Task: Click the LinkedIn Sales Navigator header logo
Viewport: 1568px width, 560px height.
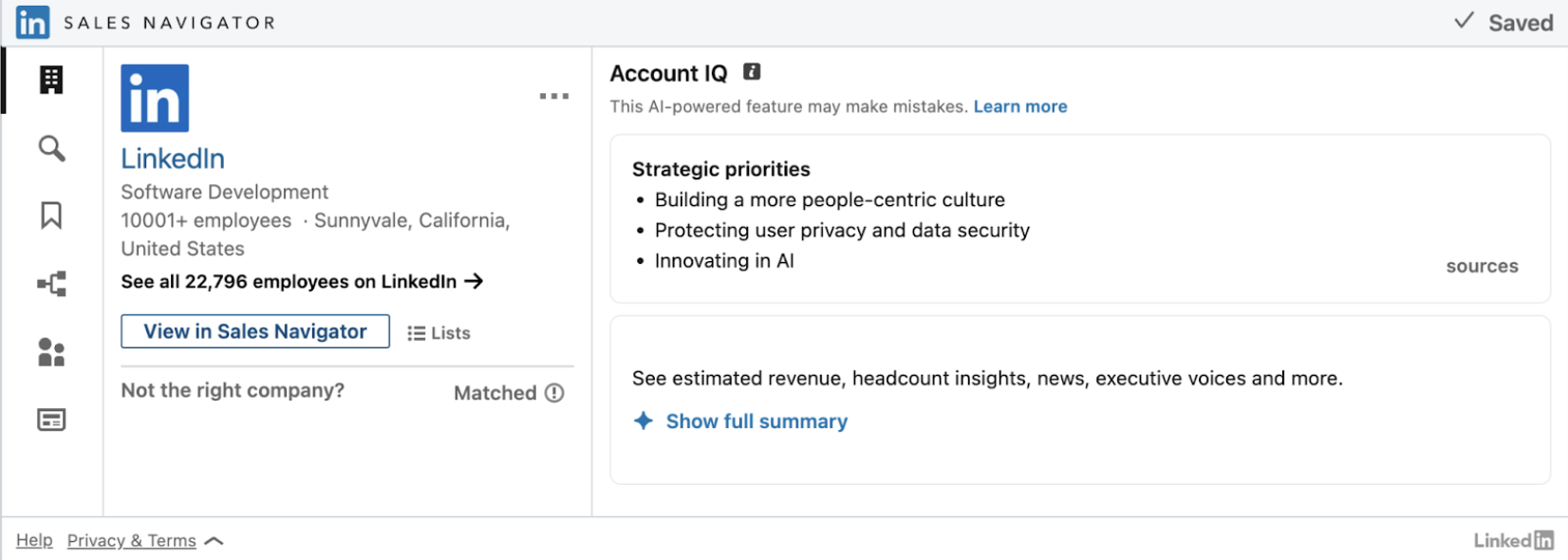Action: pyautogui.click(x=33, y=23)
